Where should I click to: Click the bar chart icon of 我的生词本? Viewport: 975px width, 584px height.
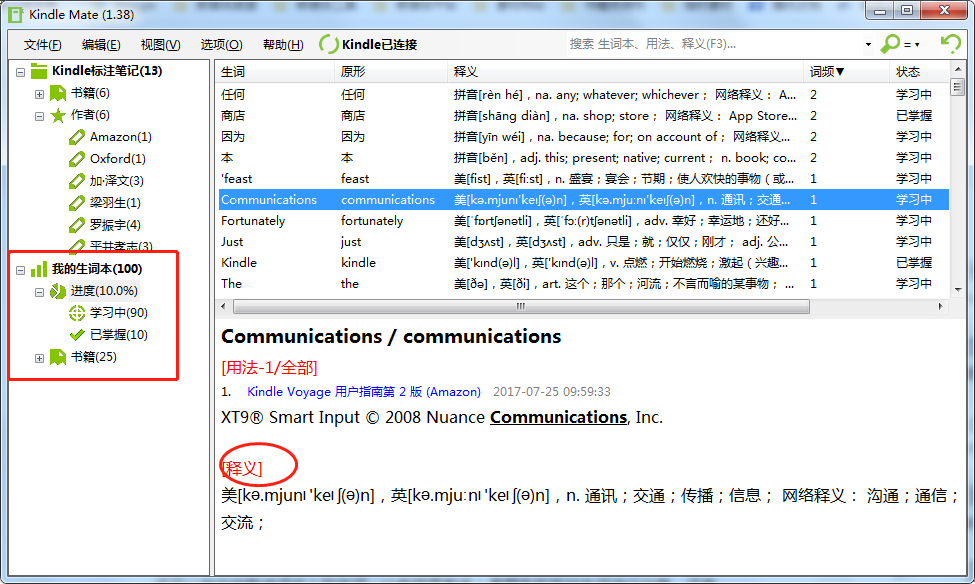[x=39, y=269]
